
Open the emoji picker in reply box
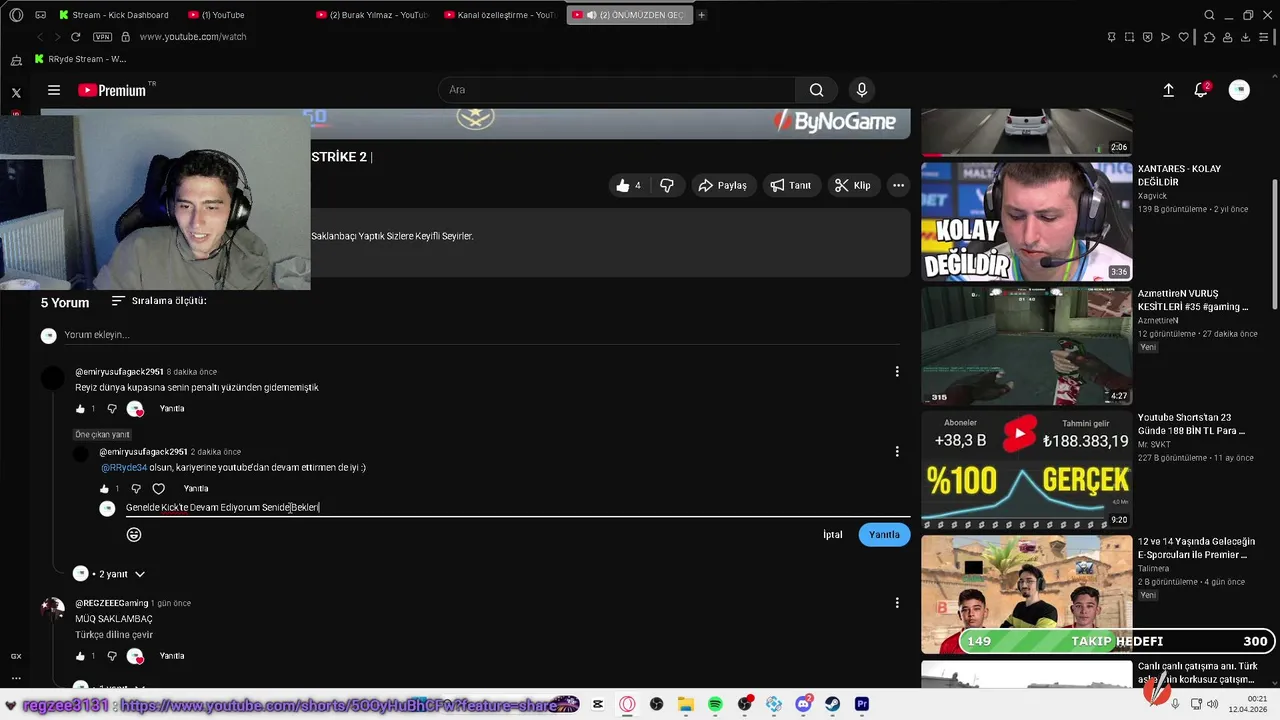coord(134,535)
